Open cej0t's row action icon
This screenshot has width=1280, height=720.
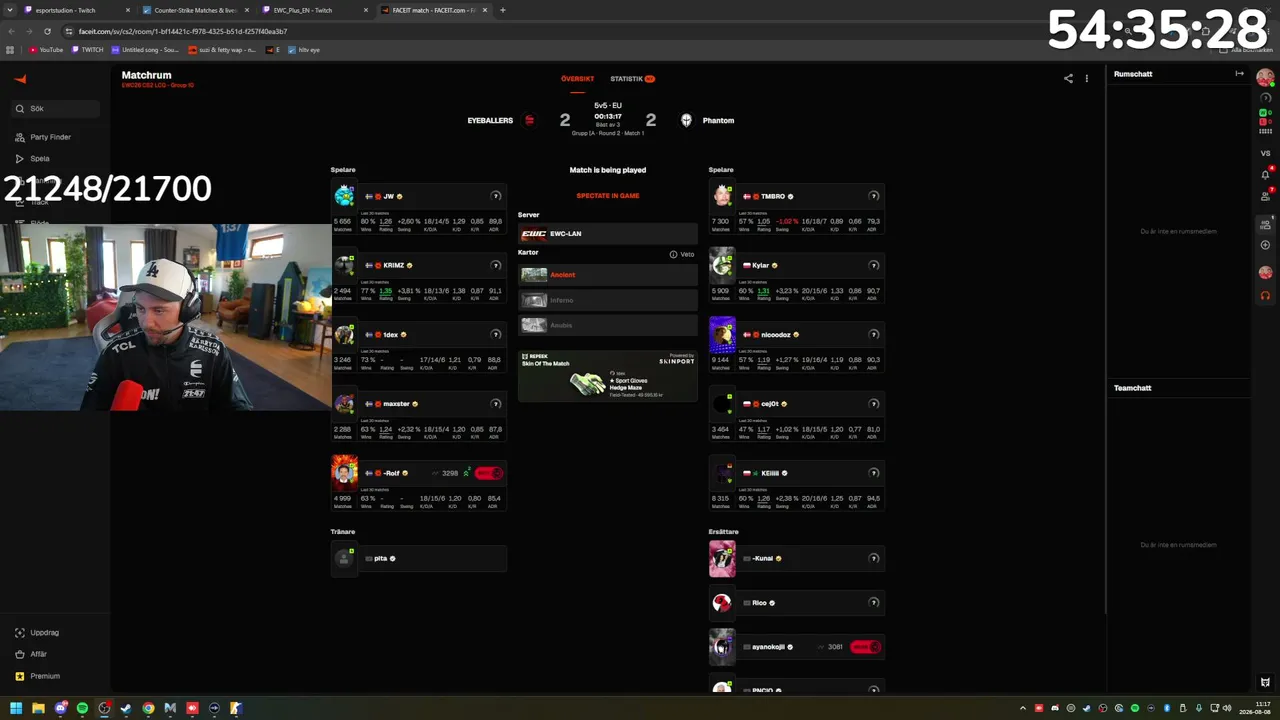[873, 404]
